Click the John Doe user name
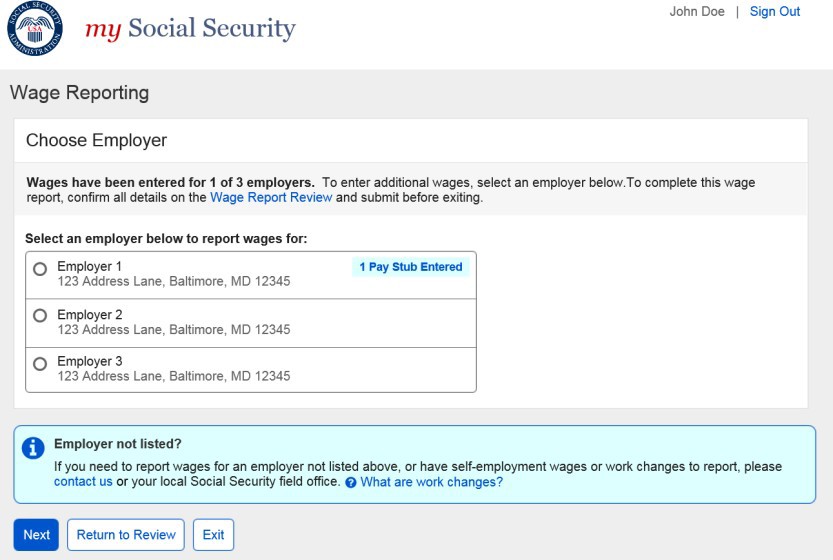 click(697, 12)
